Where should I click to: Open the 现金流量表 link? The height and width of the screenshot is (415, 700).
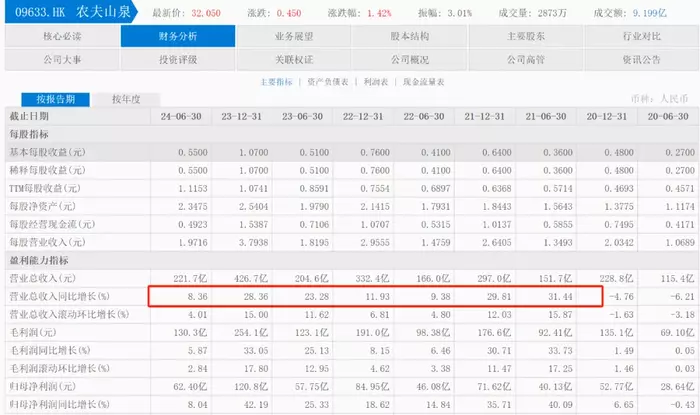[423, 82]
